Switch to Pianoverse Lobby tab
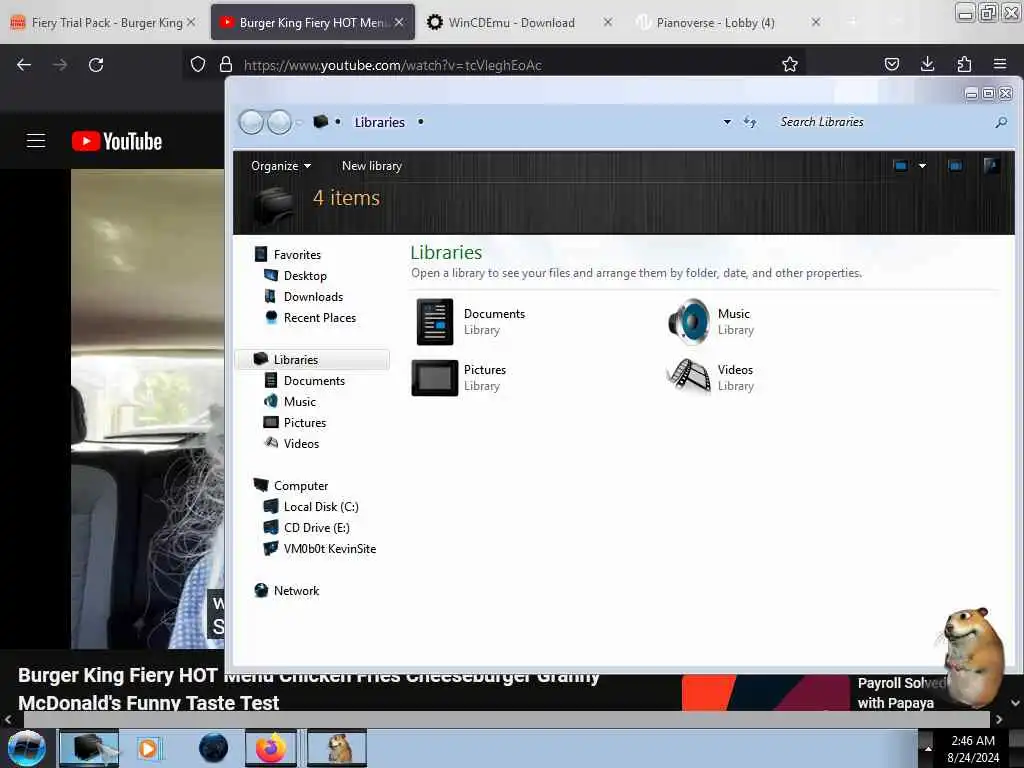This screenshot has width=1024, height=768. (x=715, y=23)
